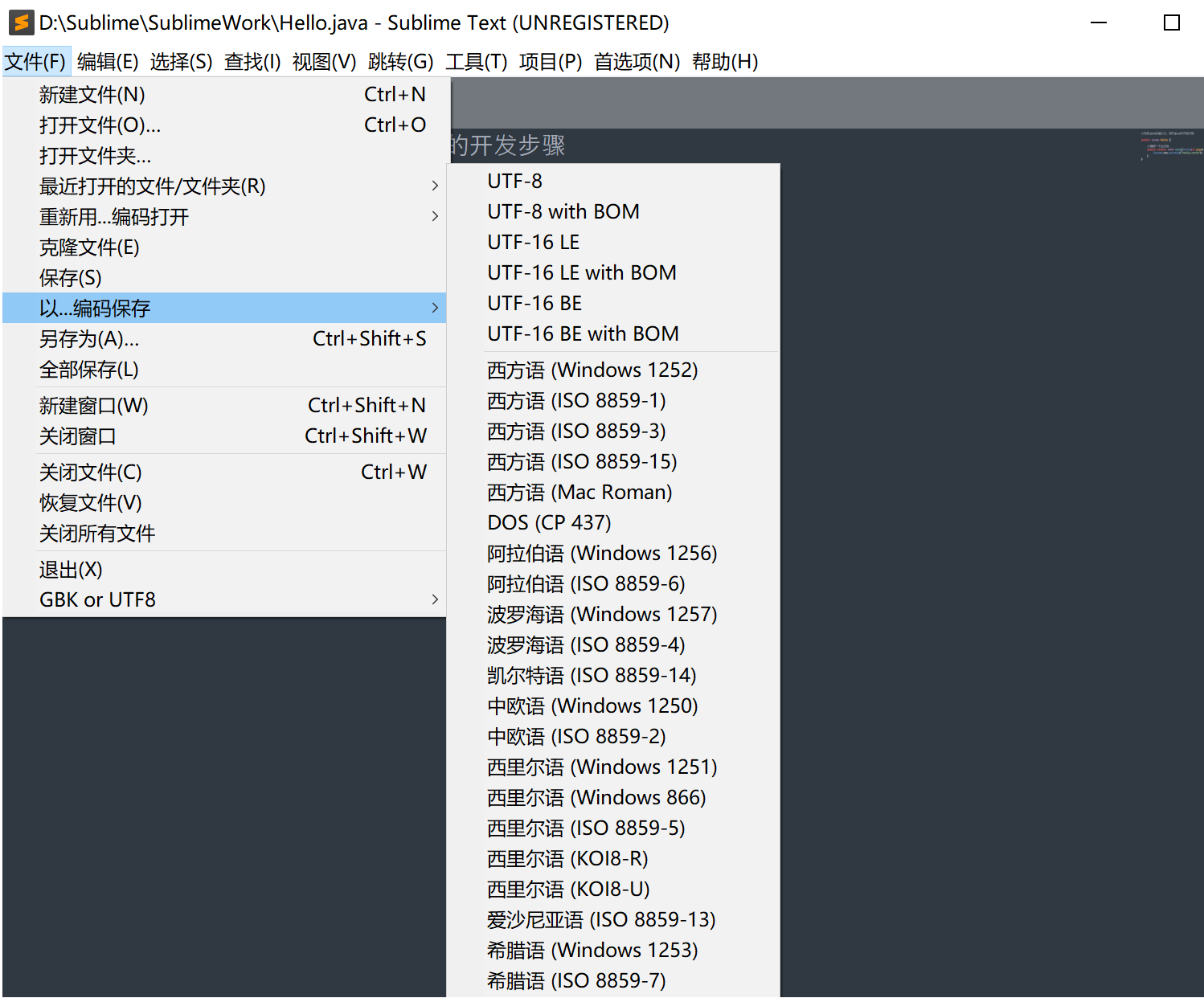Viewport: 1204px width, 998px height.
Task: Choose 西方语 (ISO 8859-3) encoding
Action: coord(613,432)
